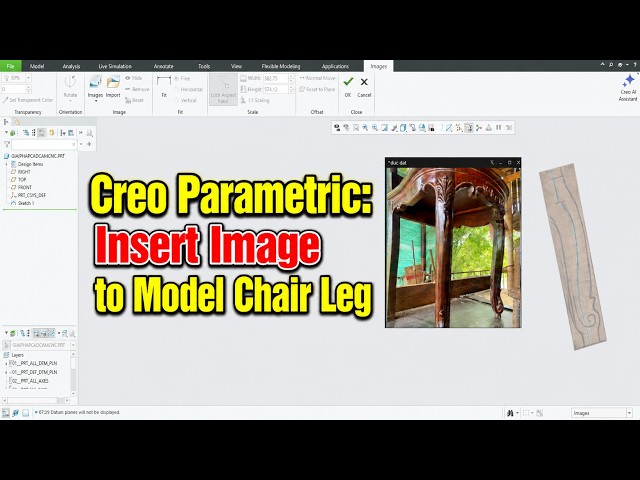This screenshot has width=640, height=480.
Task: Click the Layers root node
Action: point(14,355)
